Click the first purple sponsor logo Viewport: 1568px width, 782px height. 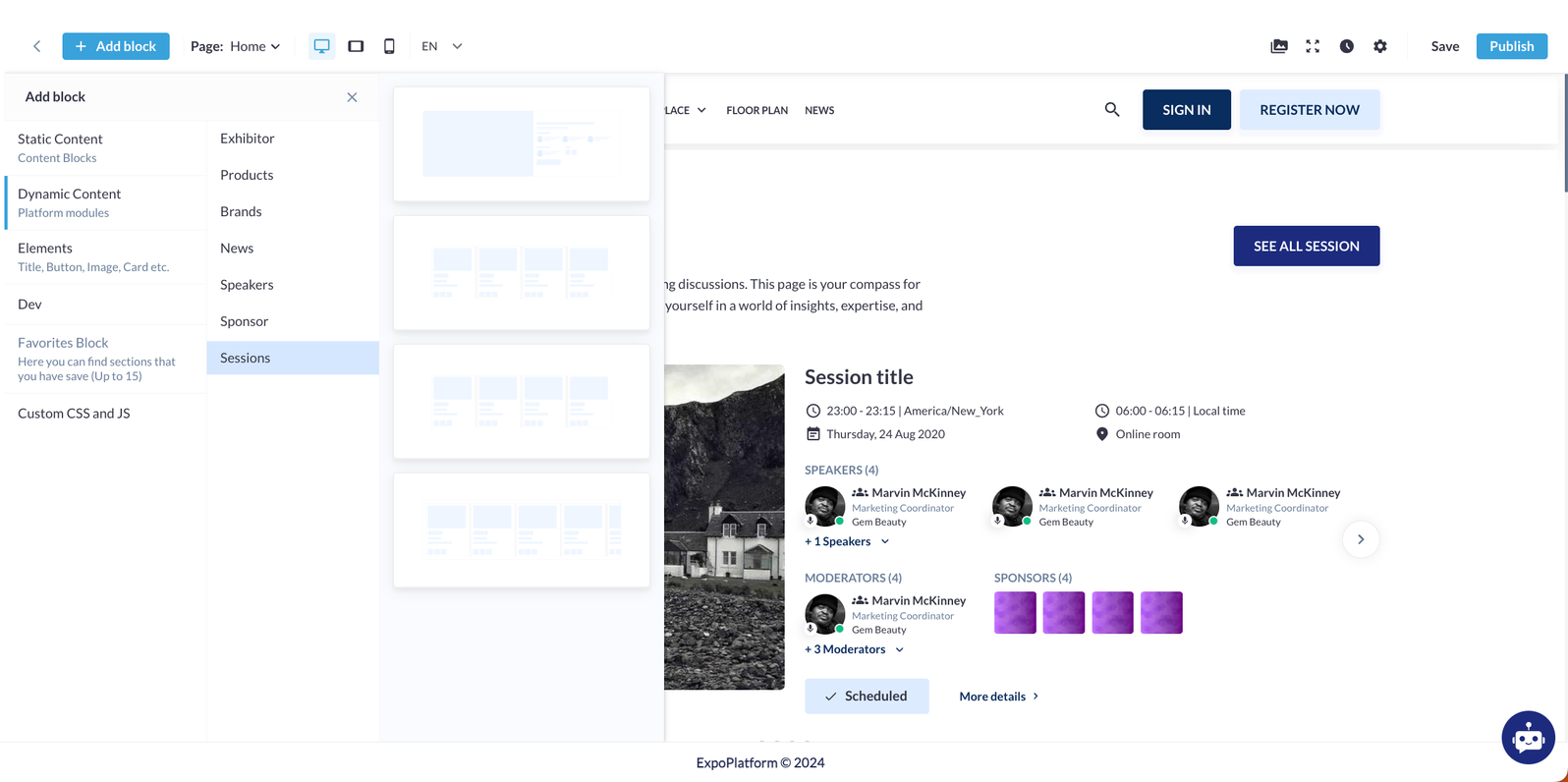(1015, 613)
